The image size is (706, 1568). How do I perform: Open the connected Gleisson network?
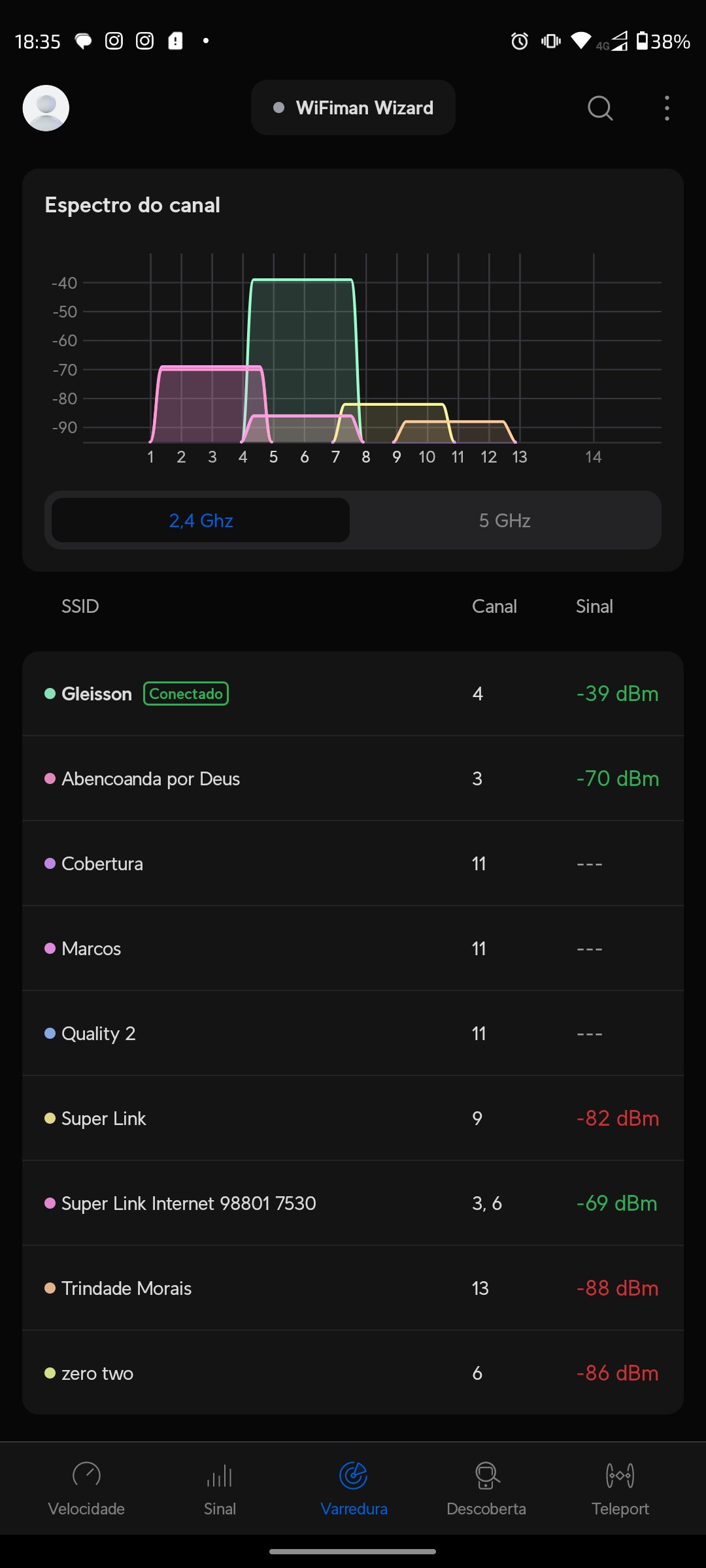[x=353, y=694]
